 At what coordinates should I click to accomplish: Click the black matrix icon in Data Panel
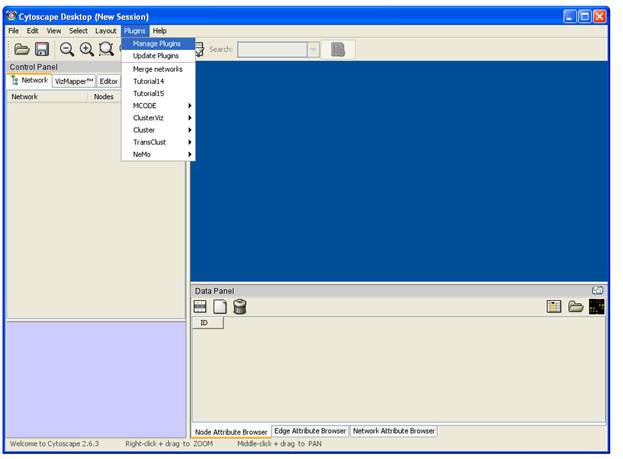(596, 306)
